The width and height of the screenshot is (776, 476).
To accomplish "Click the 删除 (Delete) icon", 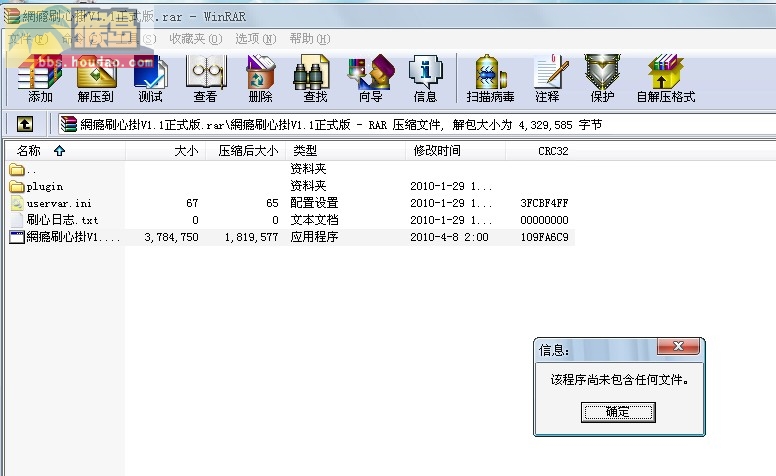I will pos(260,79).
